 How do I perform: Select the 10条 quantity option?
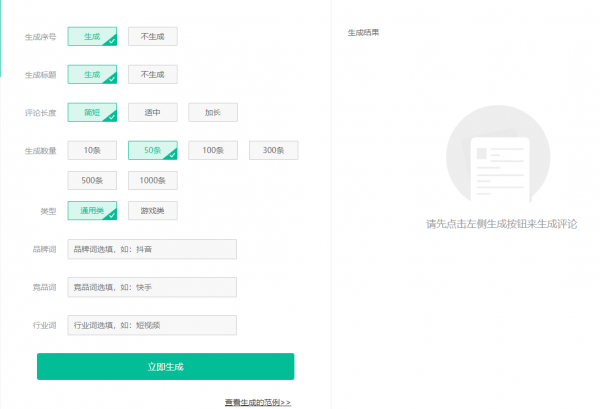coord(92,150)
